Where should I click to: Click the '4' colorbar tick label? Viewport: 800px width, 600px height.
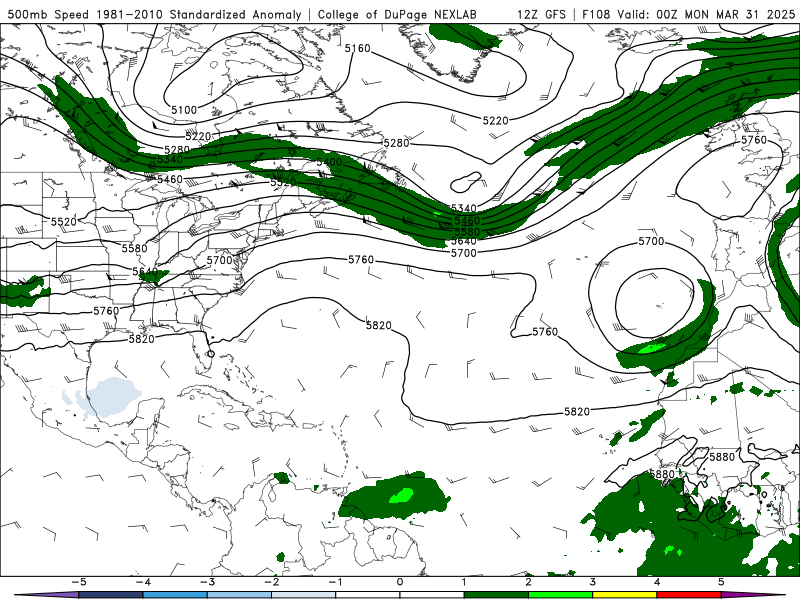[x=657, y=582]
